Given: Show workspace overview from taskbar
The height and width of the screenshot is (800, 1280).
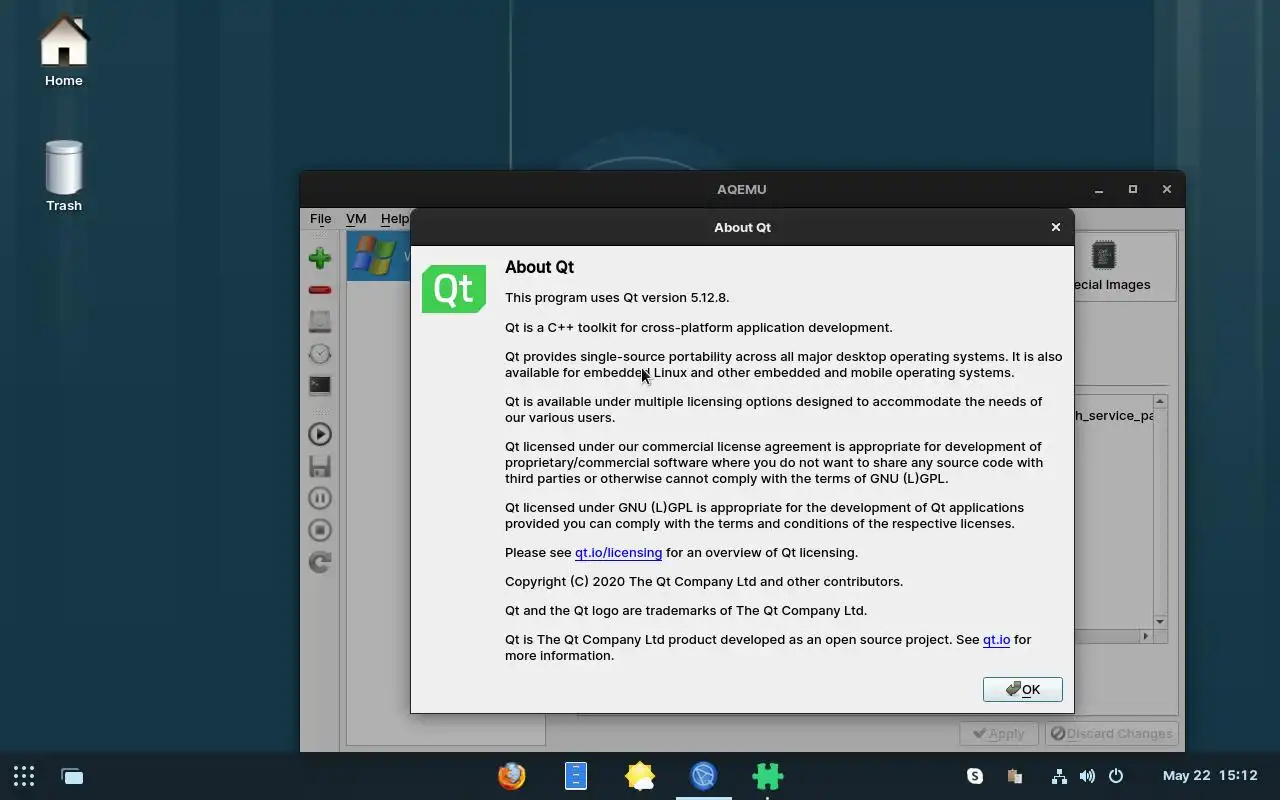Looking at the screenshot, I should coord(72,776).
